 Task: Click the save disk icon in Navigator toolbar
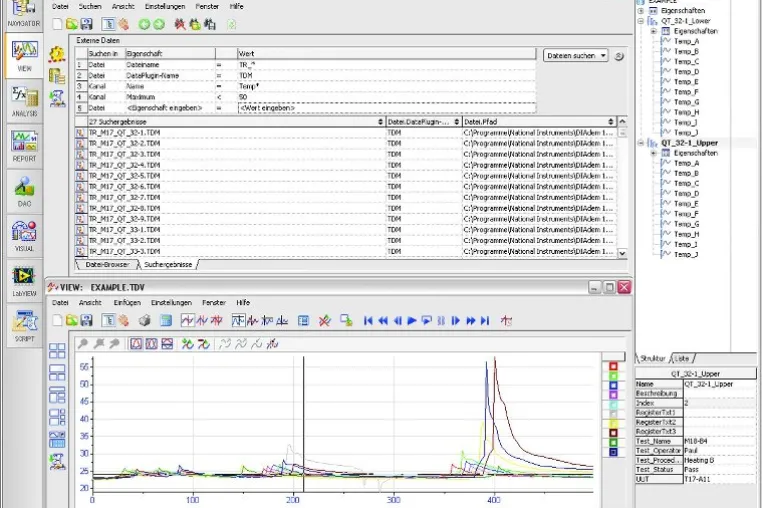[x=87, y=24]
